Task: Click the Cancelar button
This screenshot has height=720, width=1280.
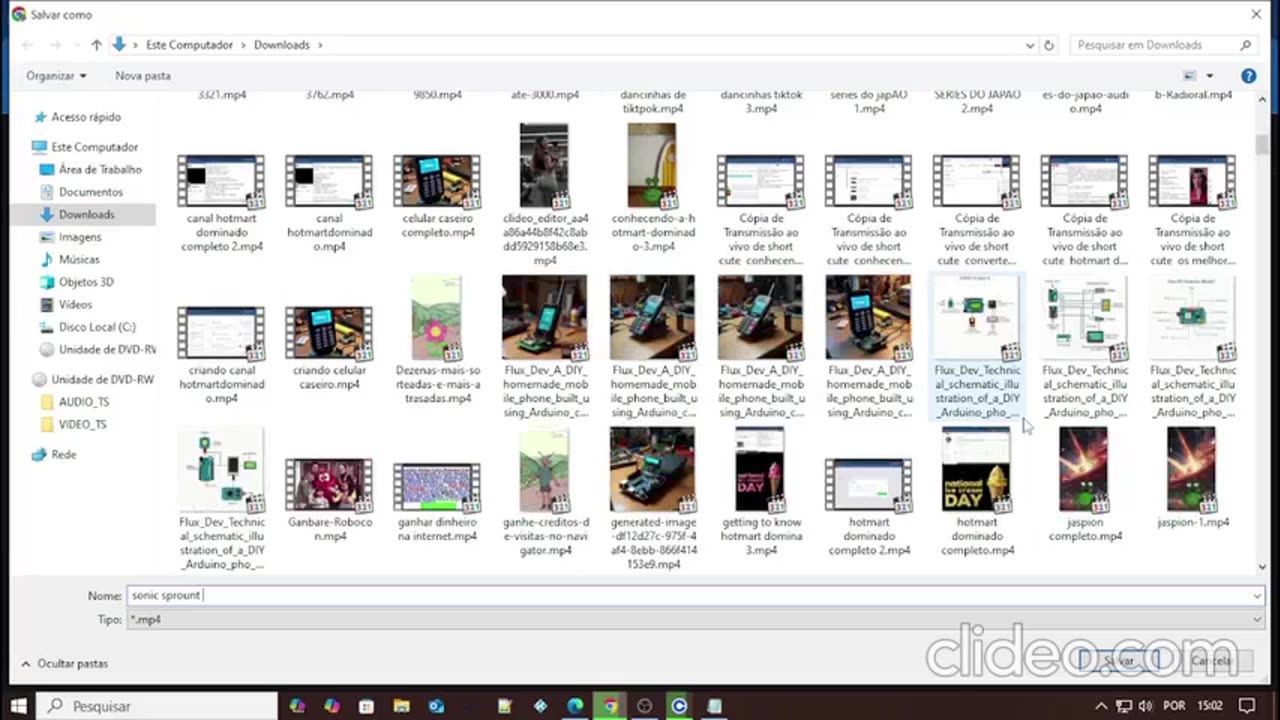Action: pos(1211,661)
